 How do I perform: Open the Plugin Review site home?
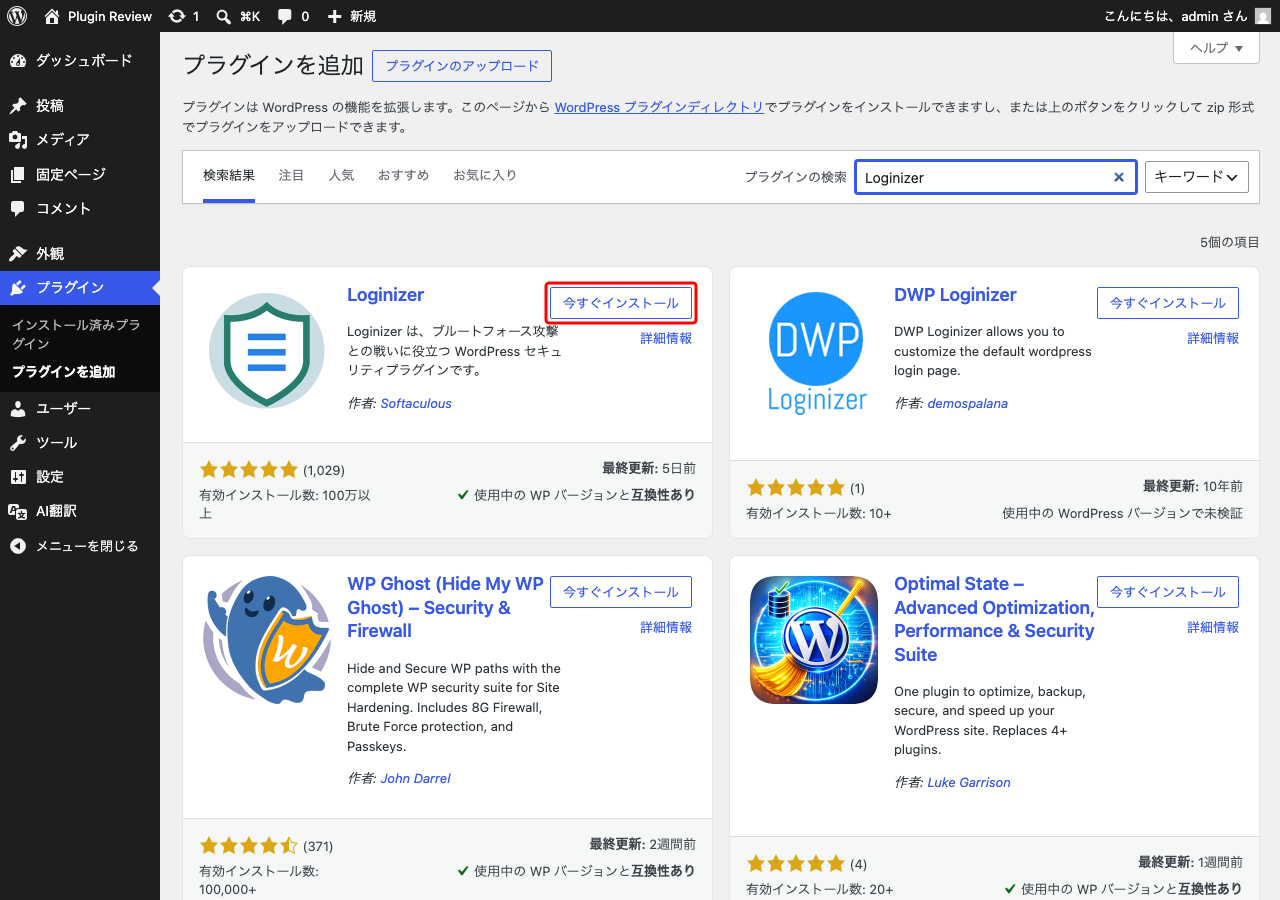pyautogui.click(x=98, y=16)
